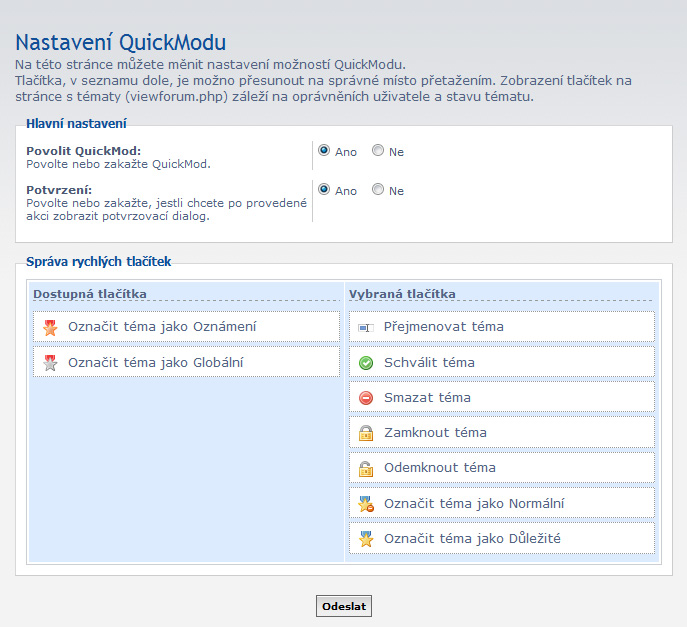Click the star icon for Normální topic
687x627 pixels.
[x=366, y=503]
